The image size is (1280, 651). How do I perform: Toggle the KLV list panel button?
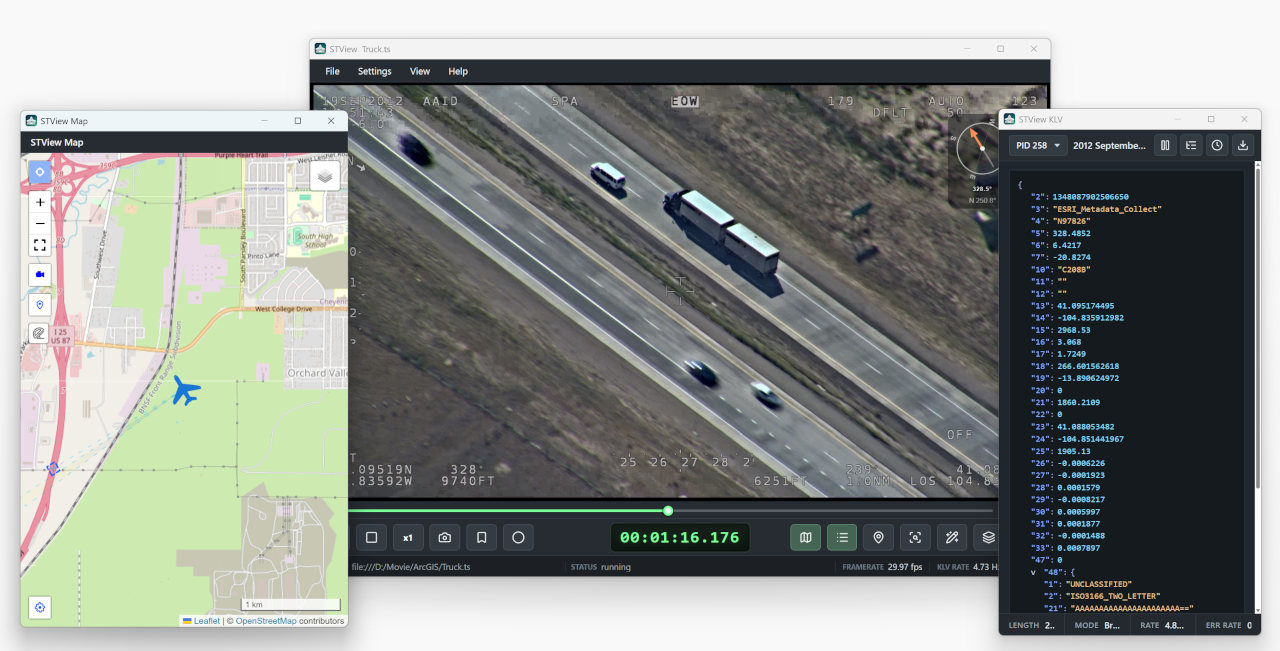pos(842,537)
